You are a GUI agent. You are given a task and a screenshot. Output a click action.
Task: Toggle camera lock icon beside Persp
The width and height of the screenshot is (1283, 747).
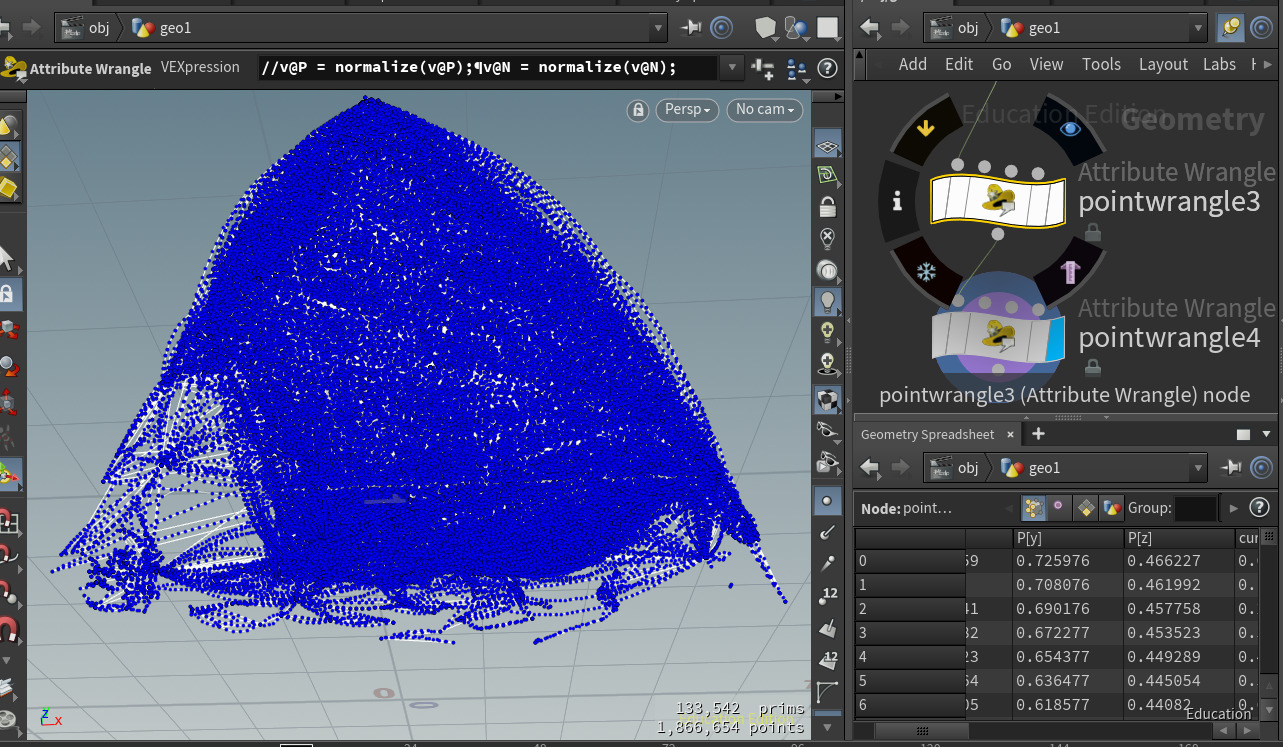(x=638, y=110)
